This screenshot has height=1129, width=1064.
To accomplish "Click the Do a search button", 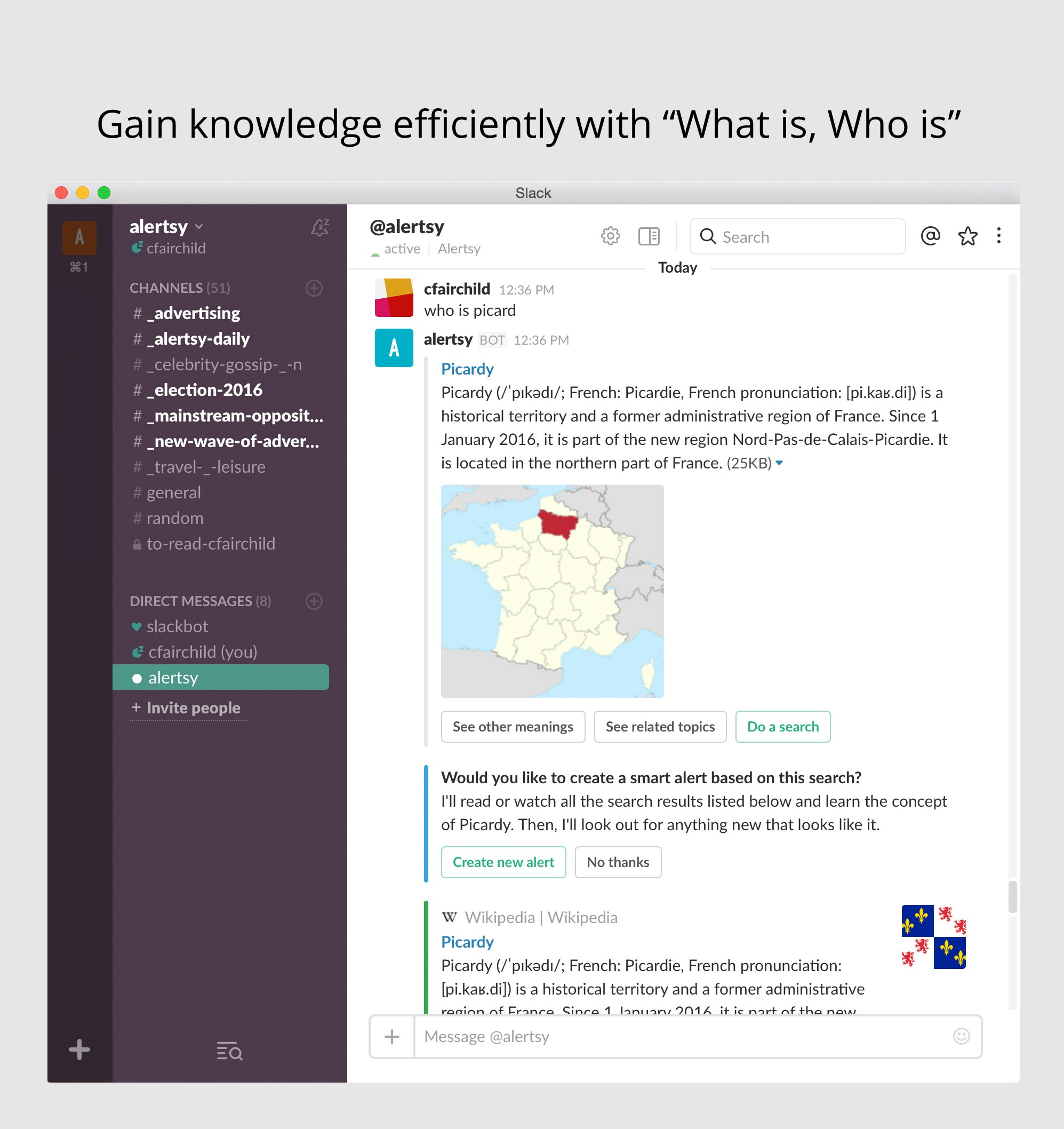I will coord(782,726).
